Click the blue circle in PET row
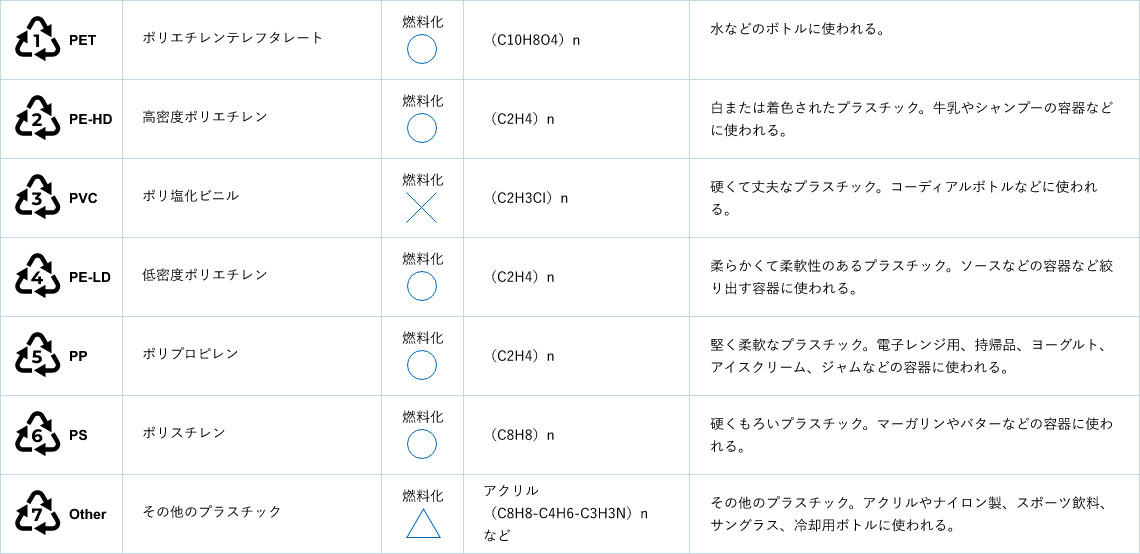The width and height of the screenshot is (1140, 554). click(x=422, y=49)
